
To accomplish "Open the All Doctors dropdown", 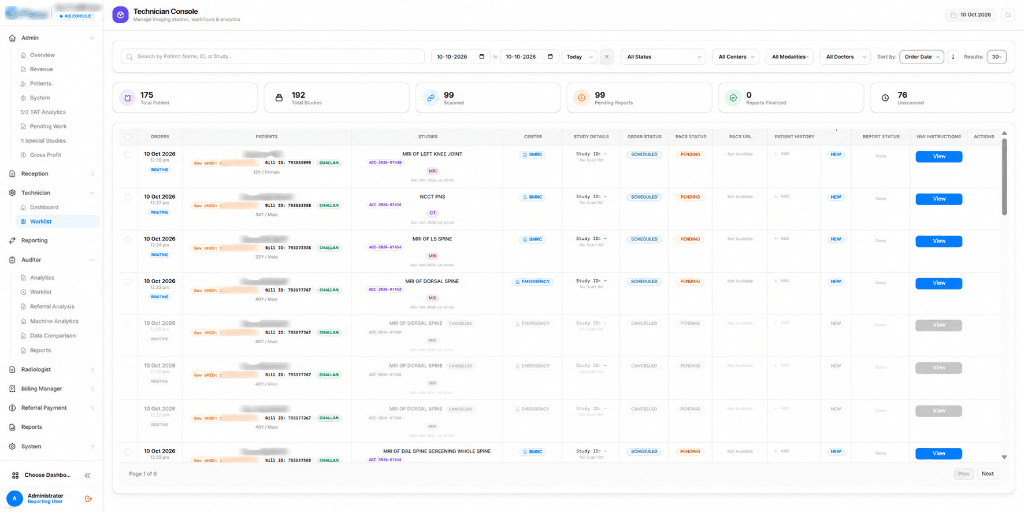I will click(x=845, y=57).
